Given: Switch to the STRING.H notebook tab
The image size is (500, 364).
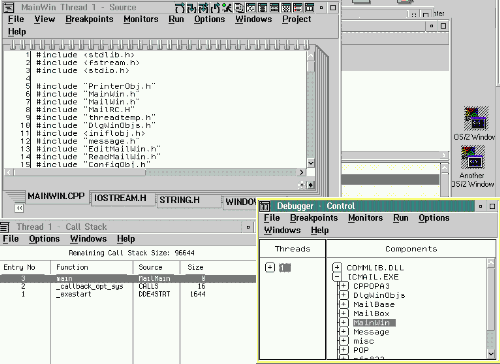Looking at the screenshot, I should (x=179, y=200).
